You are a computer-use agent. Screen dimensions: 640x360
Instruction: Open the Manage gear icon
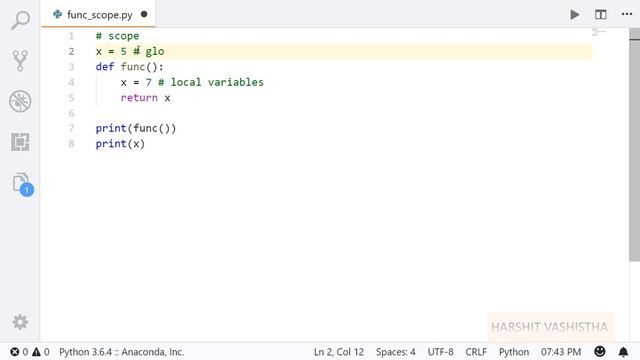point(20,322)
